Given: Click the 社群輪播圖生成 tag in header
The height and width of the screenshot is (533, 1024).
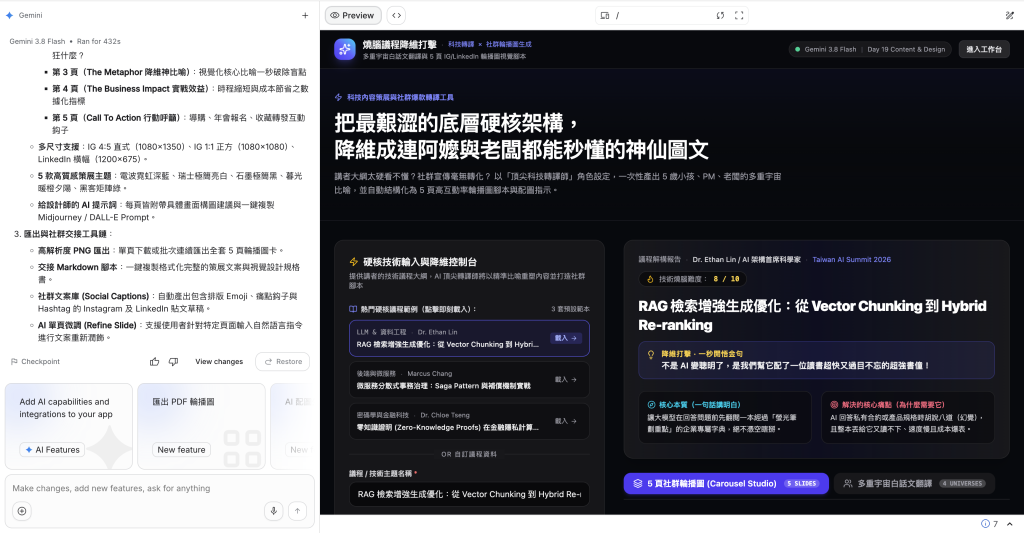Looking at the screenshot, I should pos(508,44).
